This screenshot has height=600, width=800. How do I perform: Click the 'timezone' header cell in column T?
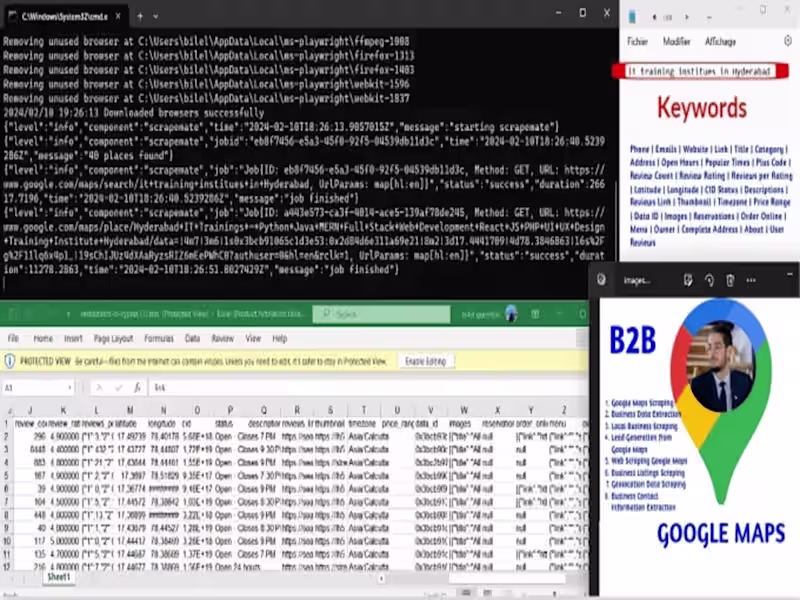tap(364, 423)
